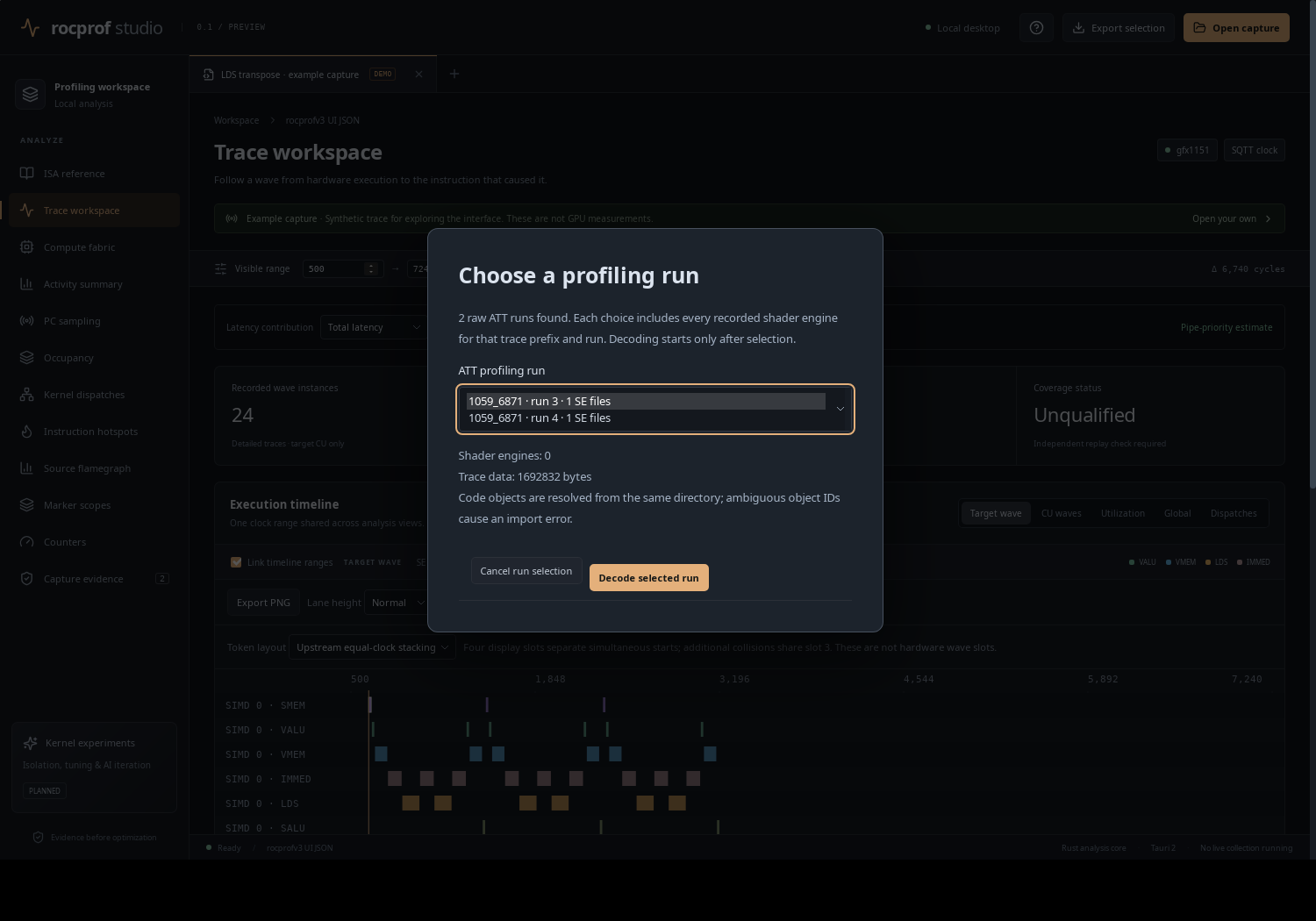1316x921 pixels.
Task: Click Decode selected run button
Action: [x=649, y=578]
